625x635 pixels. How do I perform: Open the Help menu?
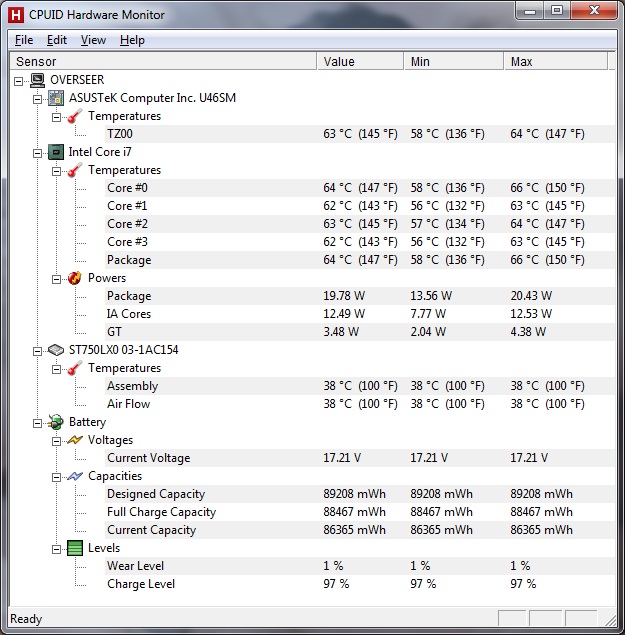pos(132,40)
